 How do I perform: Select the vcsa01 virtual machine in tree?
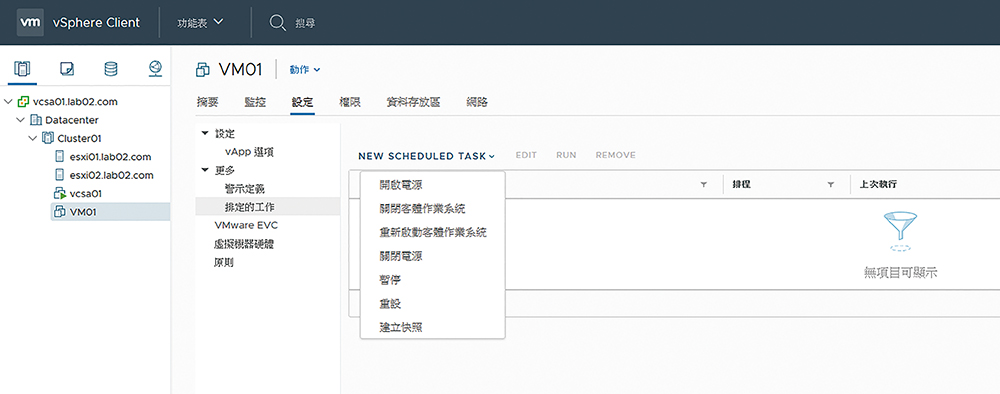tap(86, 193)
